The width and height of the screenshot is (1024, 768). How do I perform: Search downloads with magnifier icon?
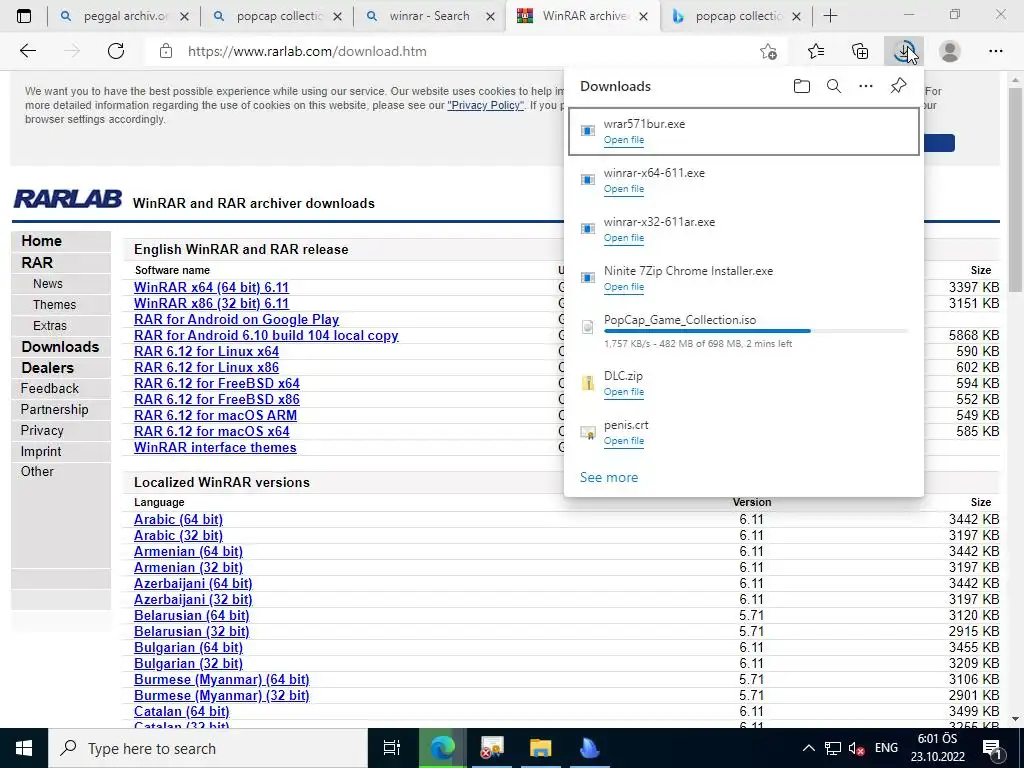click(x=833, y=86)
